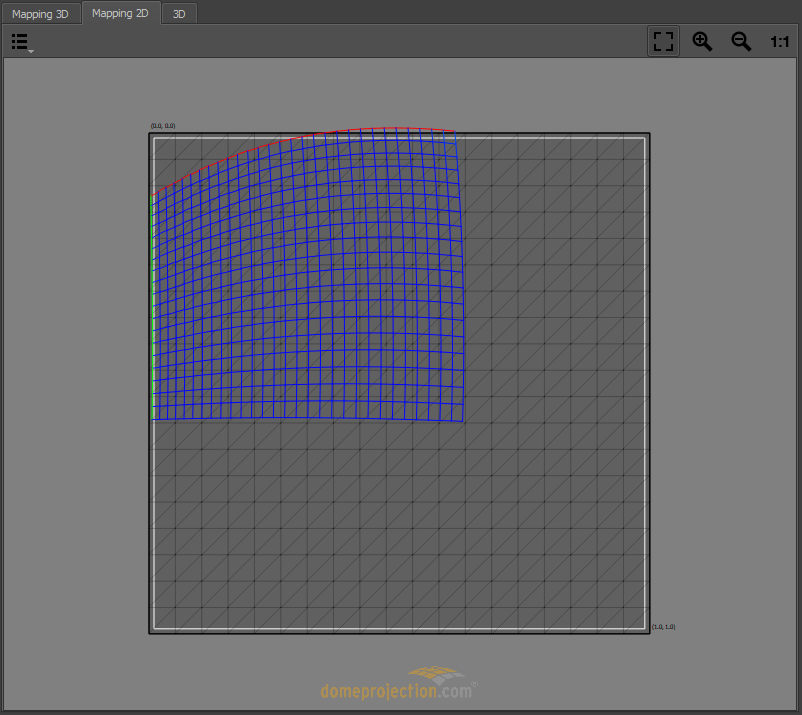Open the list options menu icon
Viewport: 802px width, 715px height.
pos(21,42)
